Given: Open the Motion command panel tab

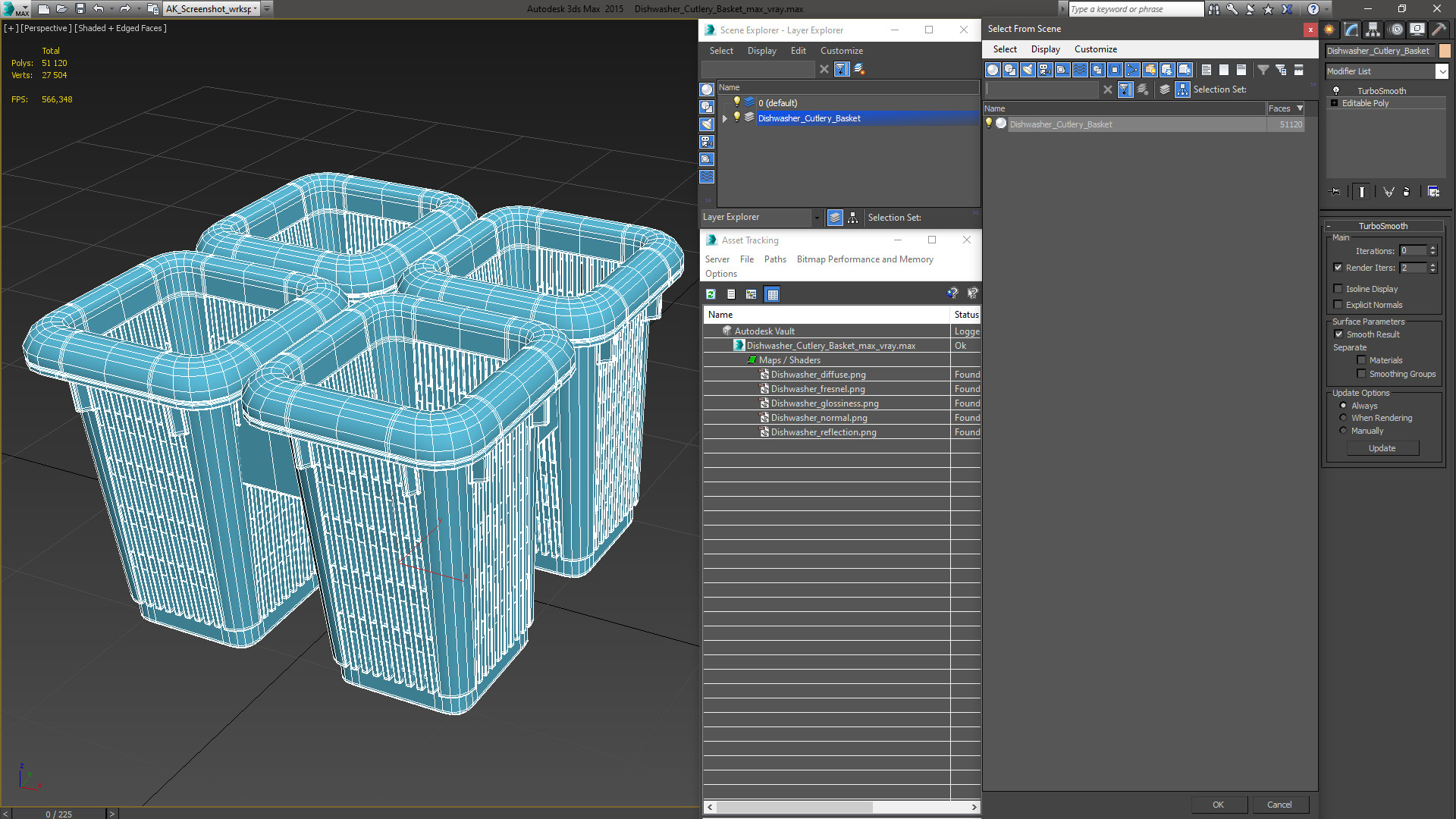Looking at the screenshot, I should [1396, 30].
